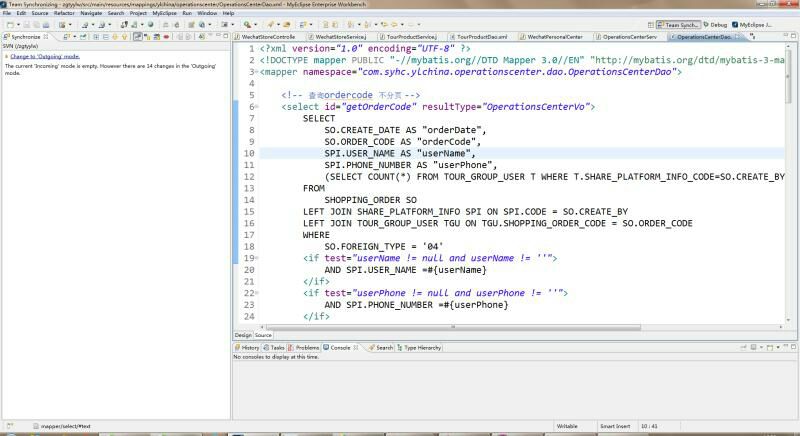Switch to Design view tab

(x=243, y=335)
